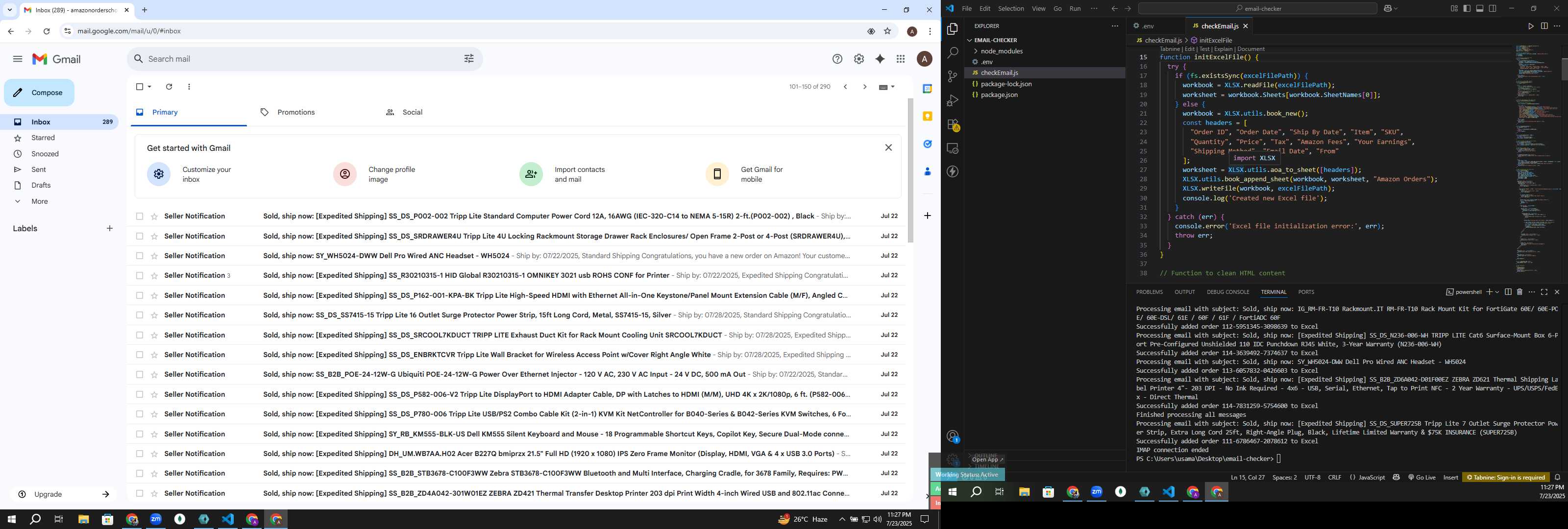This screenshot has height=529, width=1568.
Task: Tick checkbox for the Tripp Lite Standard Computer Power Cord email
Action: point(139,216)
